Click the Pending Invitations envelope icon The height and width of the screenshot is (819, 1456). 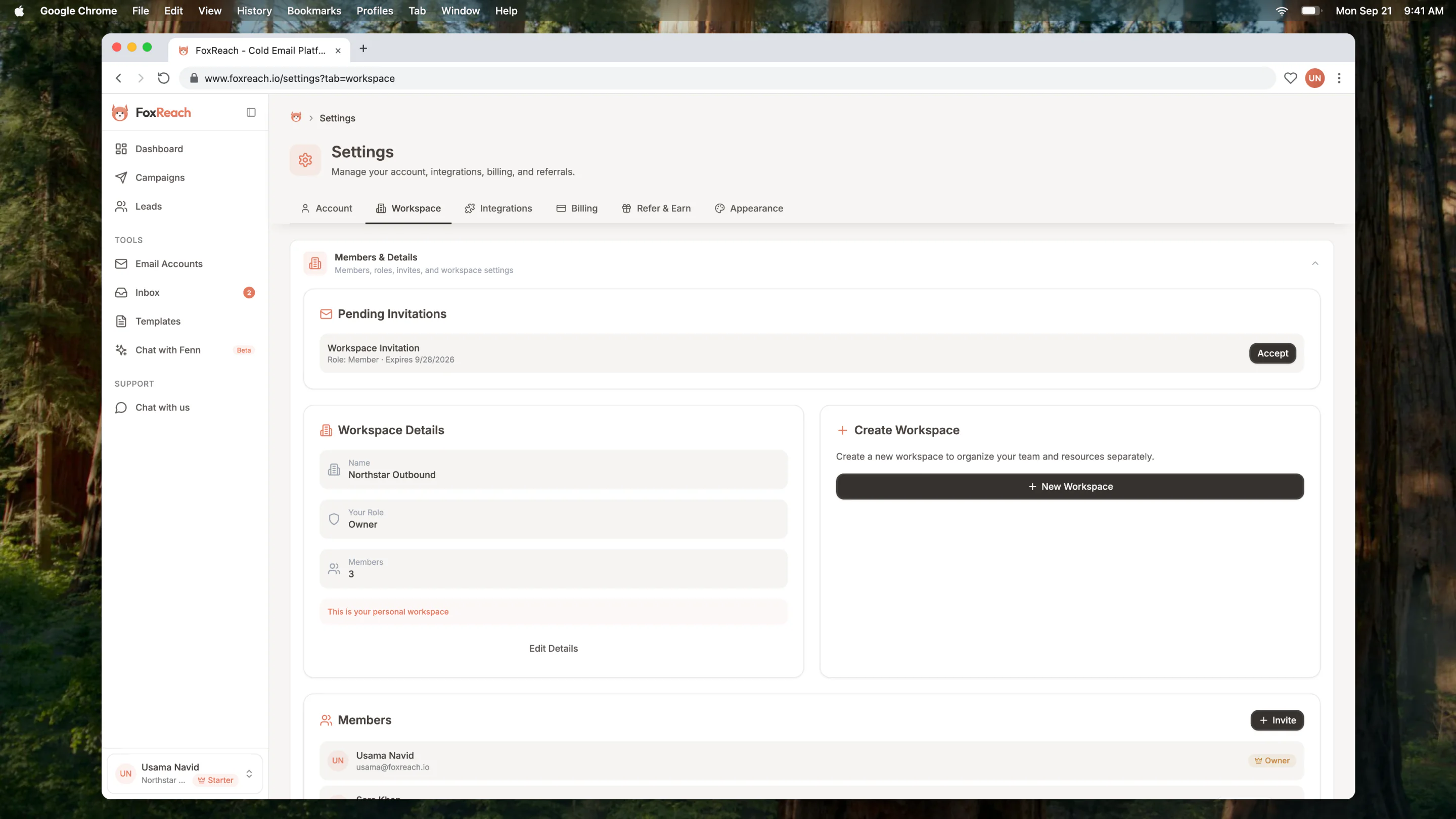click(x=326, y=313)
